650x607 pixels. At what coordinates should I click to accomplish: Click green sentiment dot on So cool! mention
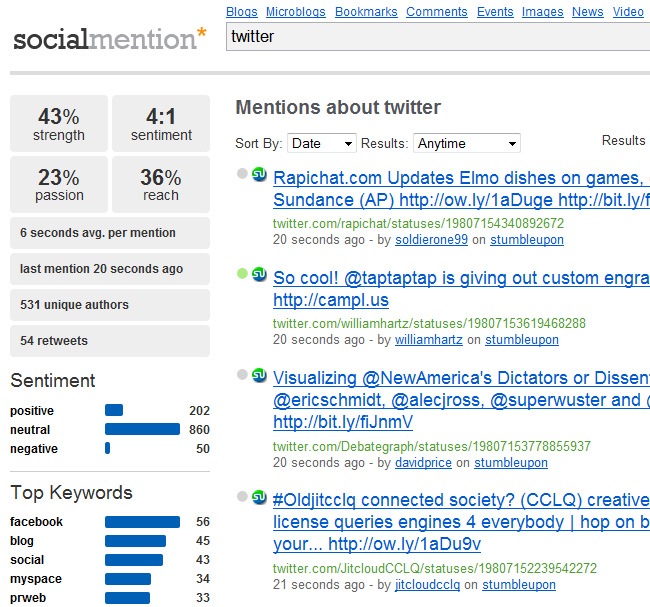tap(242, 273)
